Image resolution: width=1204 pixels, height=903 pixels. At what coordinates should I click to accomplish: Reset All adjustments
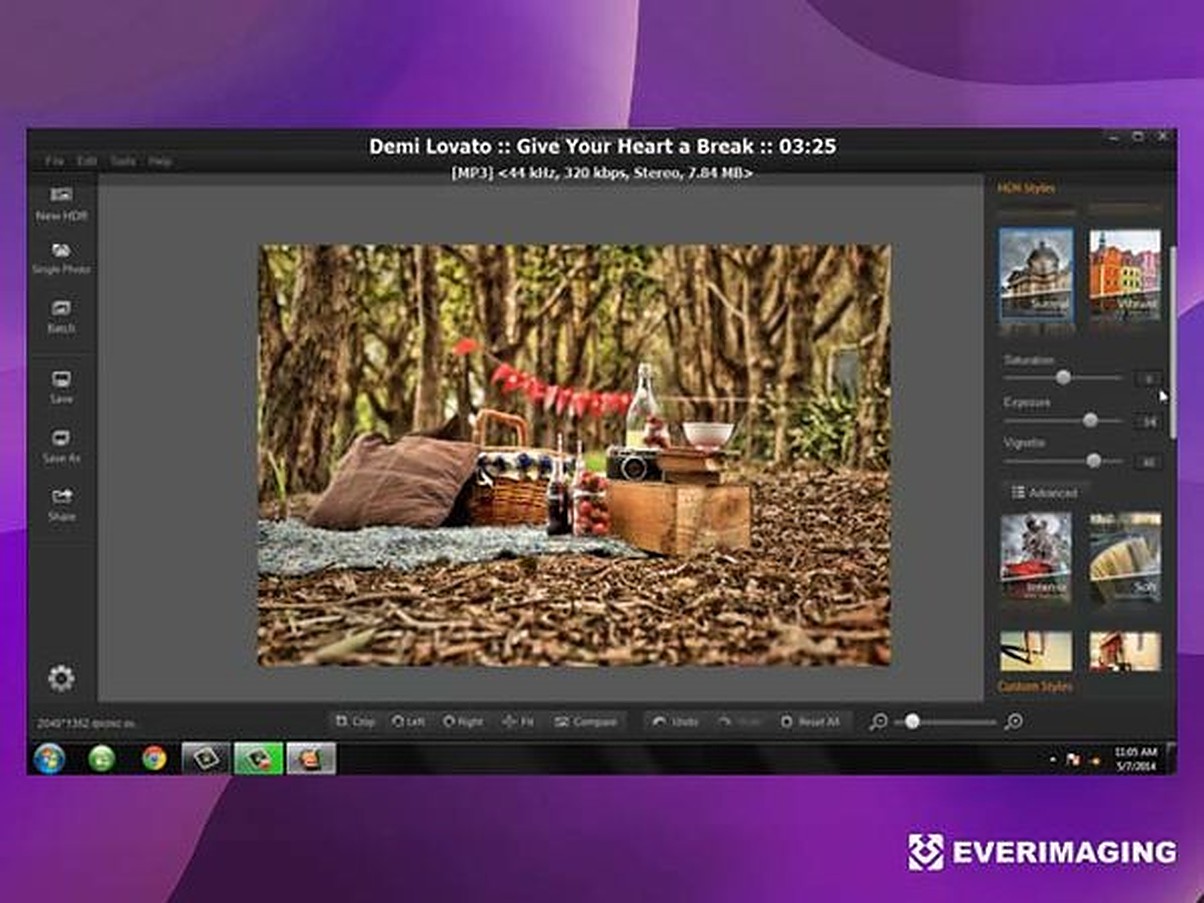tap(809, 721)
